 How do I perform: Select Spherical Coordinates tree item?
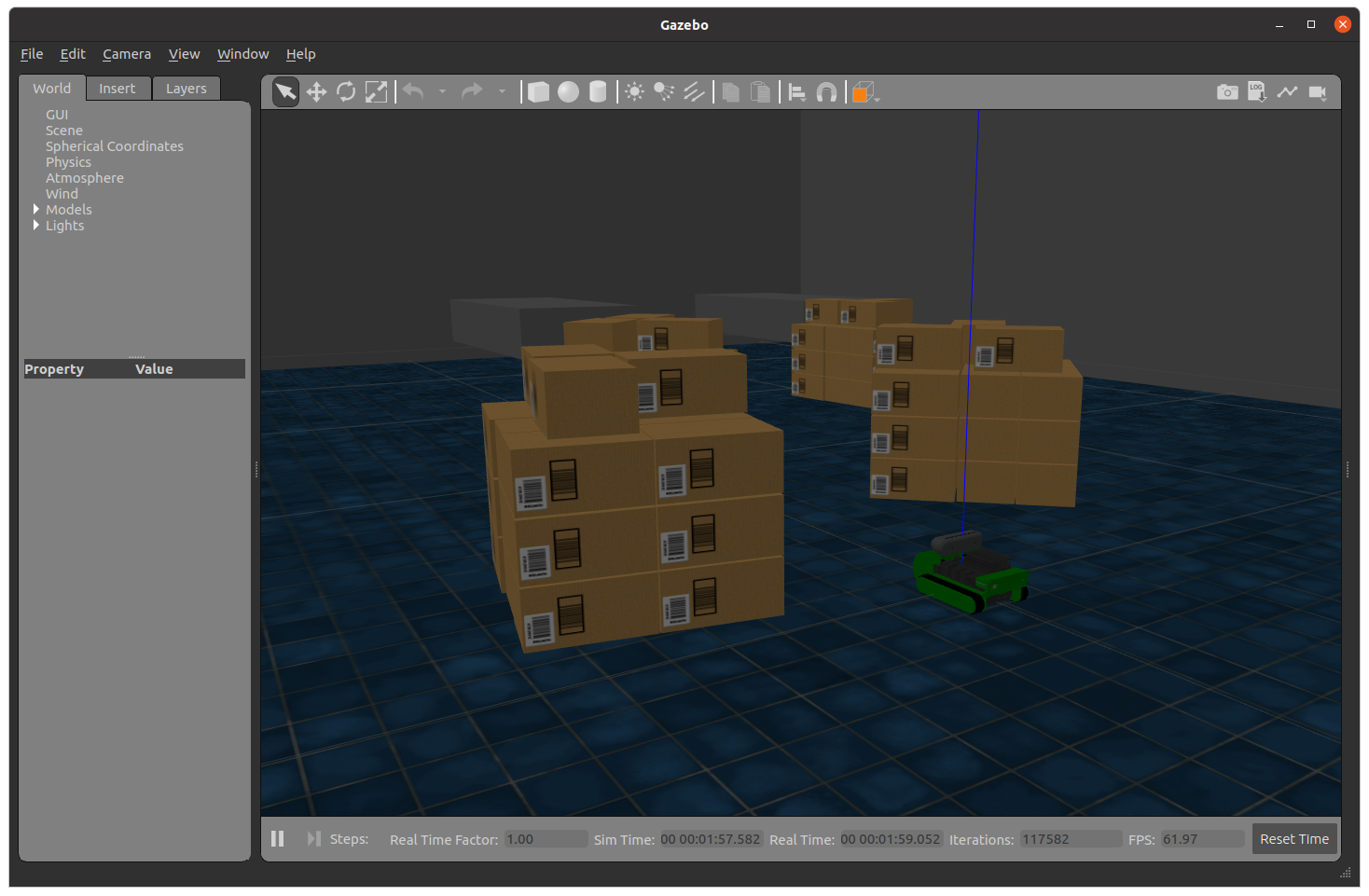click(x=115, y=146)
